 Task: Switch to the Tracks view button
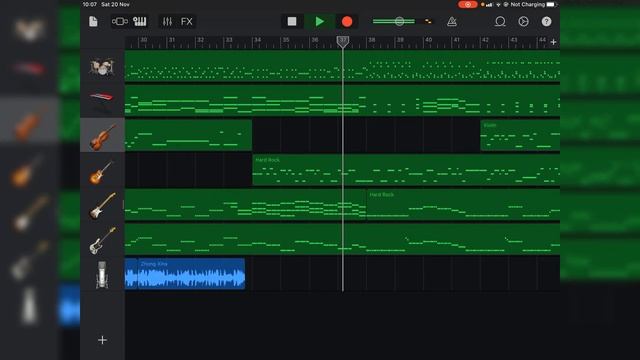click(x=120, y=22)
